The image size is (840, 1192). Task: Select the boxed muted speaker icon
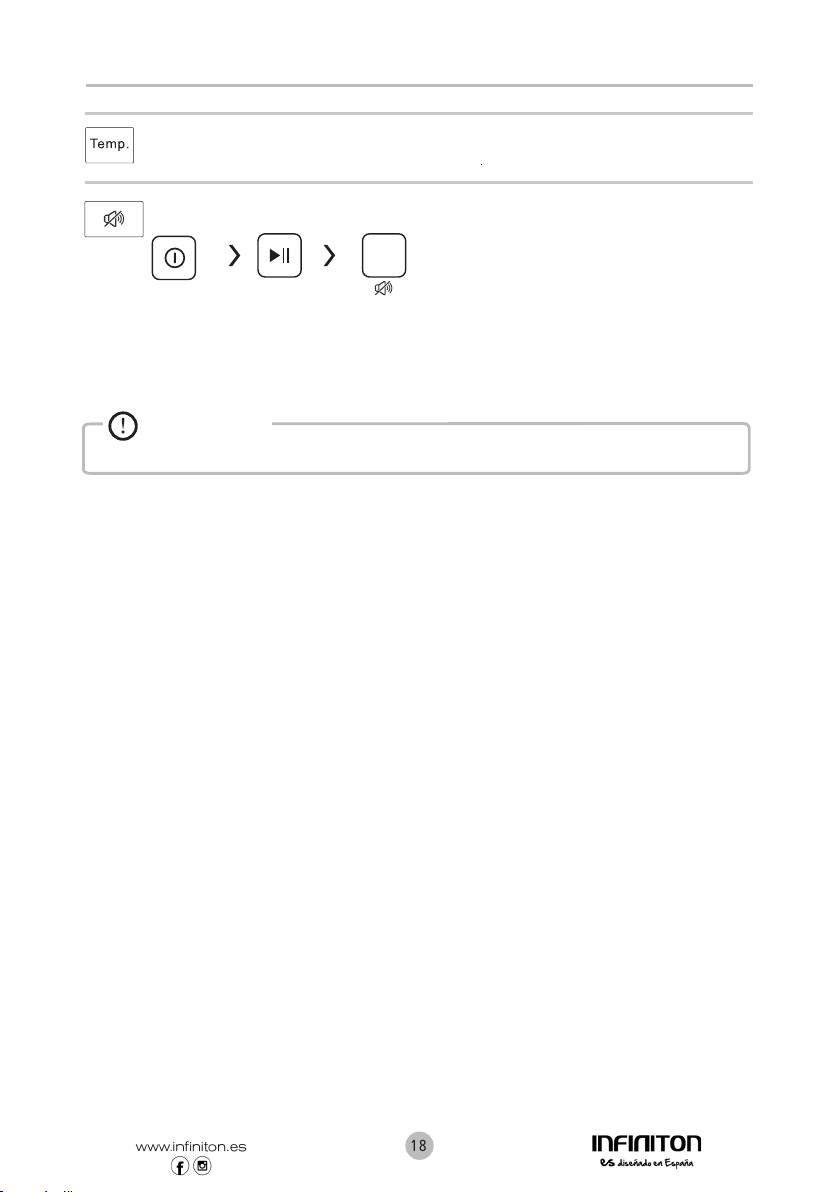click(x=114, y=219)
